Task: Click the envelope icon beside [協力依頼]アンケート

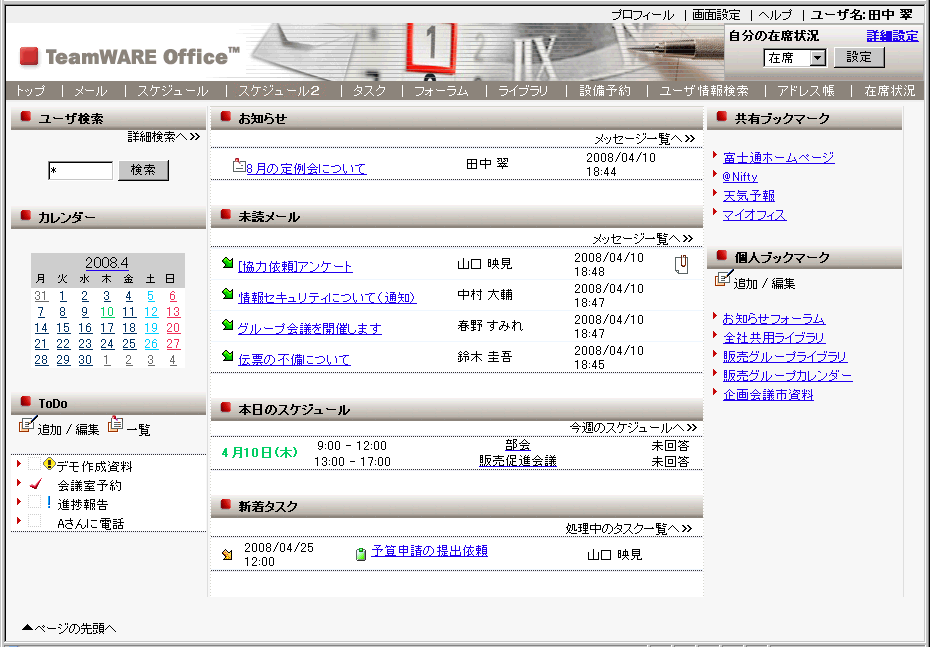Action: click(x=227, y=263)
